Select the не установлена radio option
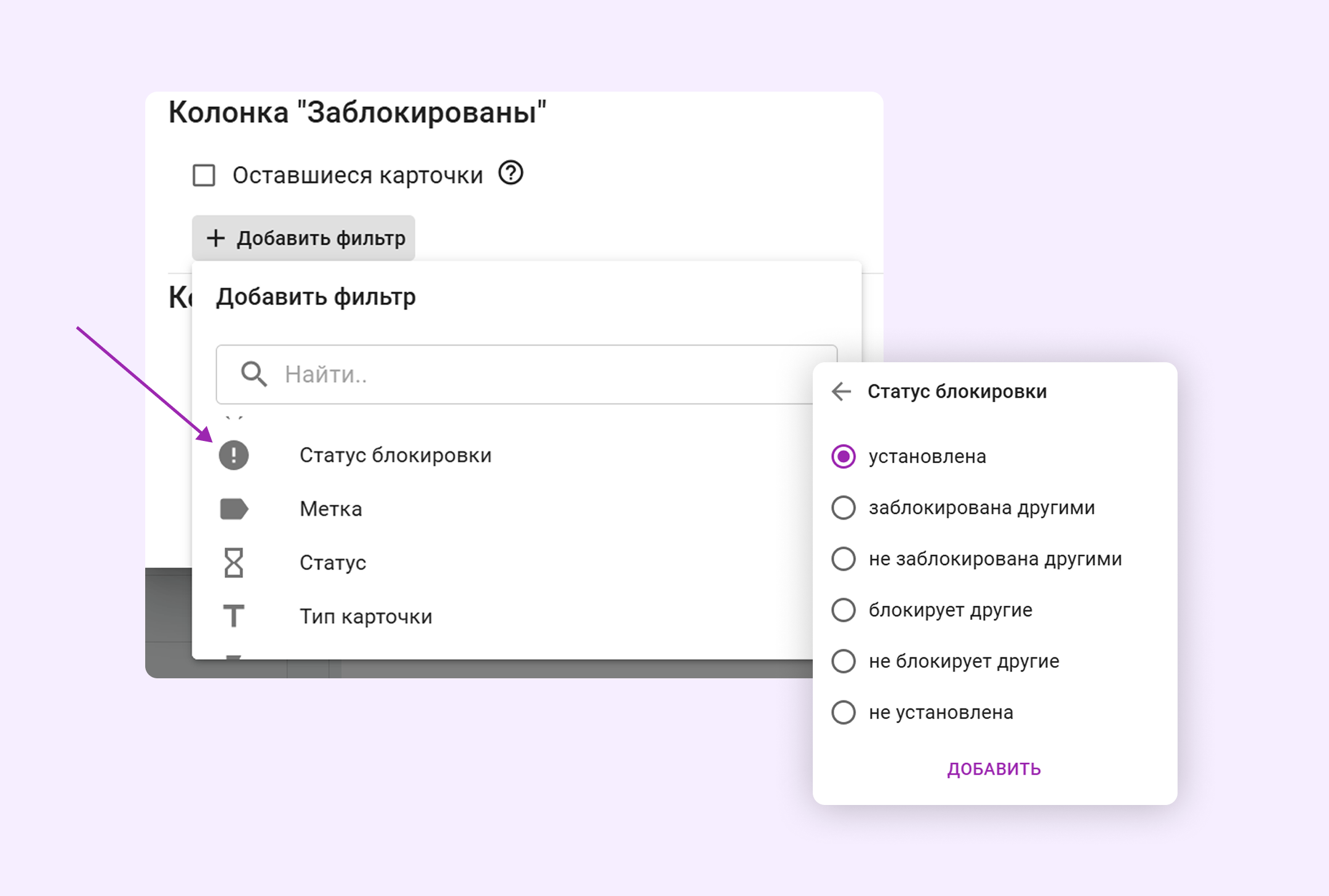 pyautogui.click(x=844, y=713)
